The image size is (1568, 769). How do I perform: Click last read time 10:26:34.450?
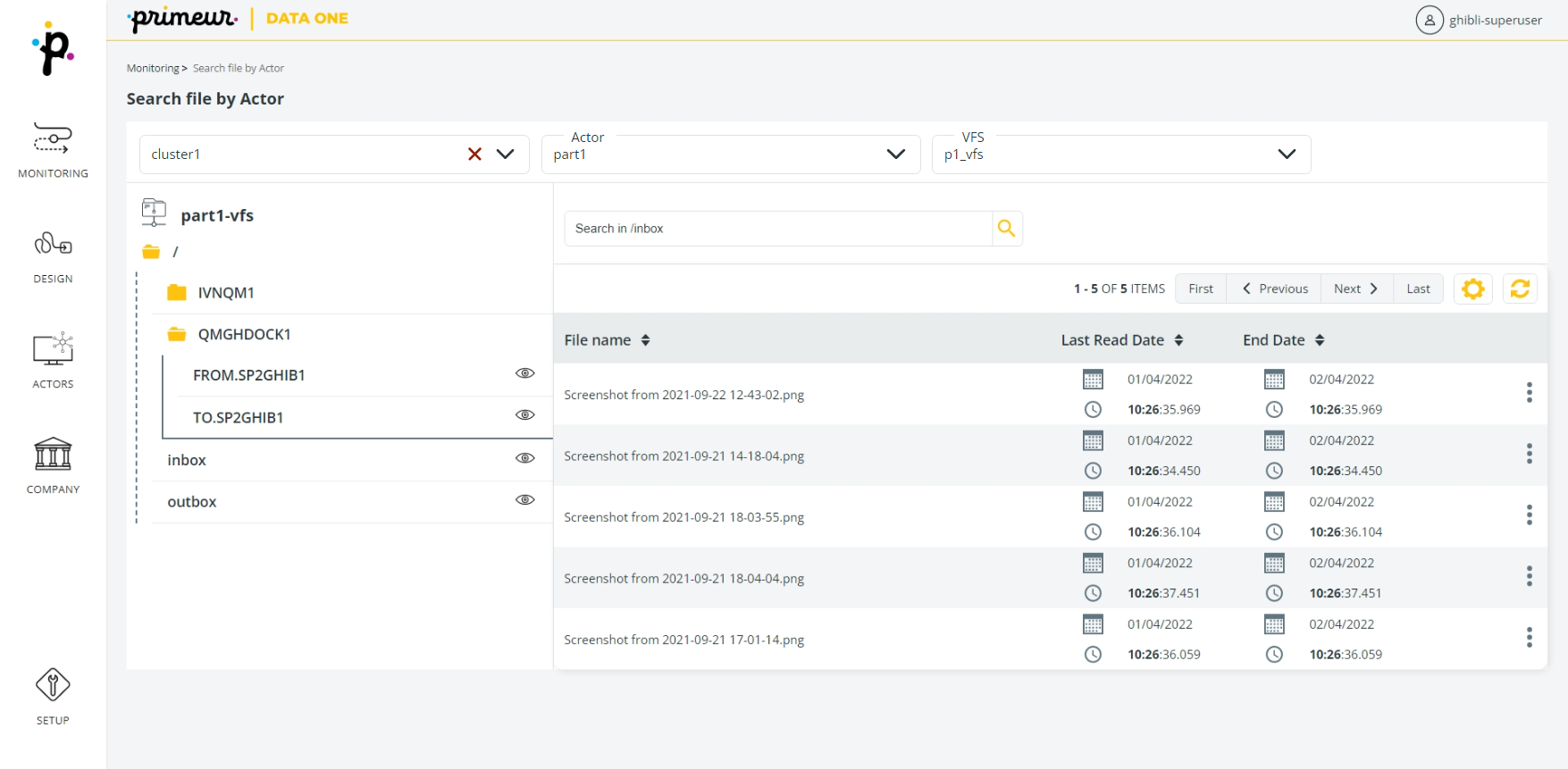1164,471
